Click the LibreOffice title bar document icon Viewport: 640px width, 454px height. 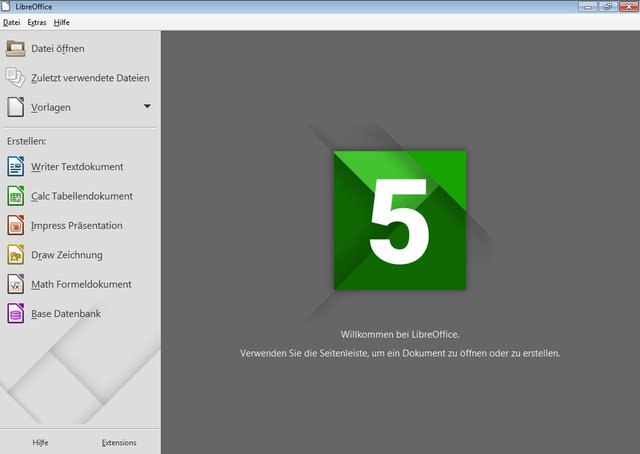[x=6, y=6]
